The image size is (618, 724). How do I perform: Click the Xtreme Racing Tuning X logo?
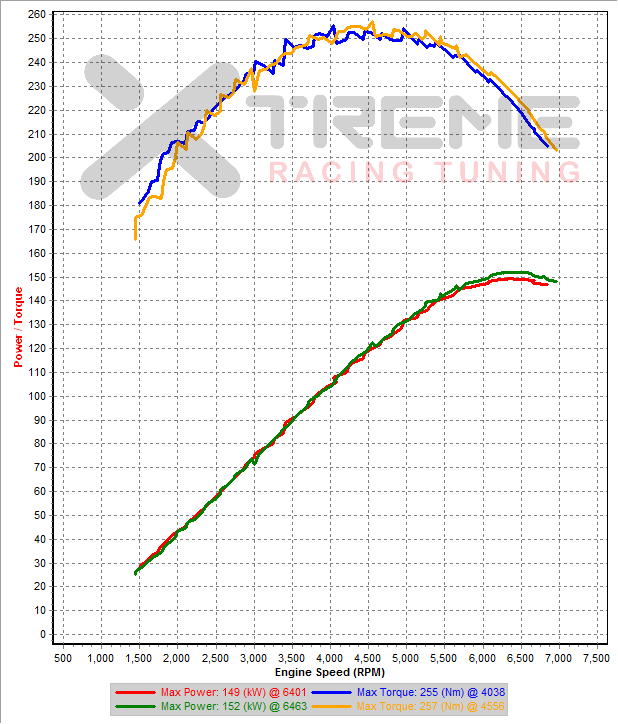165,125
